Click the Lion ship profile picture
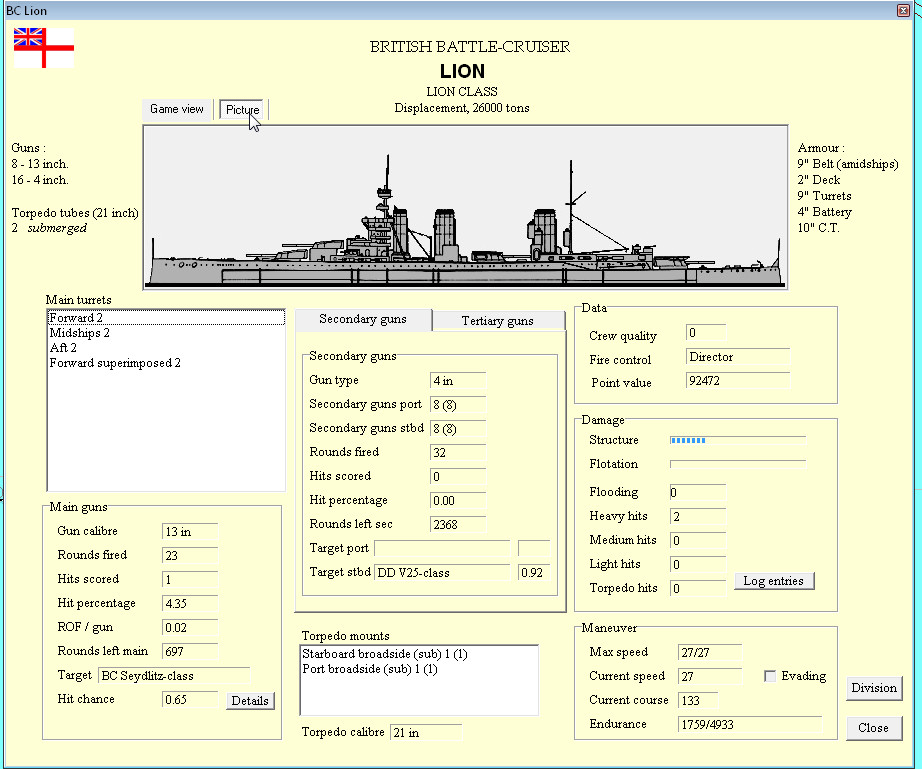922x769 pixels. pyautogui.click(x=465, y=208)
